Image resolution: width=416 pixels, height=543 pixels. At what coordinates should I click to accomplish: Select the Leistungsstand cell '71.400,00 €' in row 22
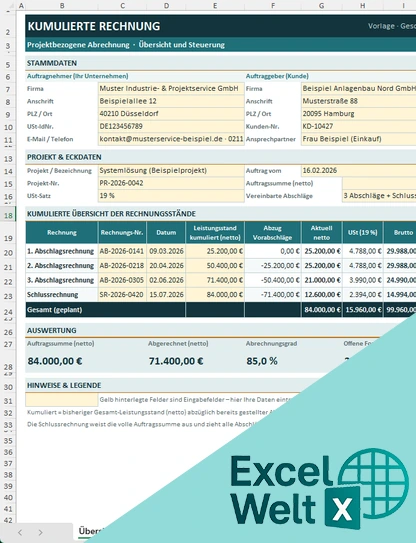(x=215, y=280)
